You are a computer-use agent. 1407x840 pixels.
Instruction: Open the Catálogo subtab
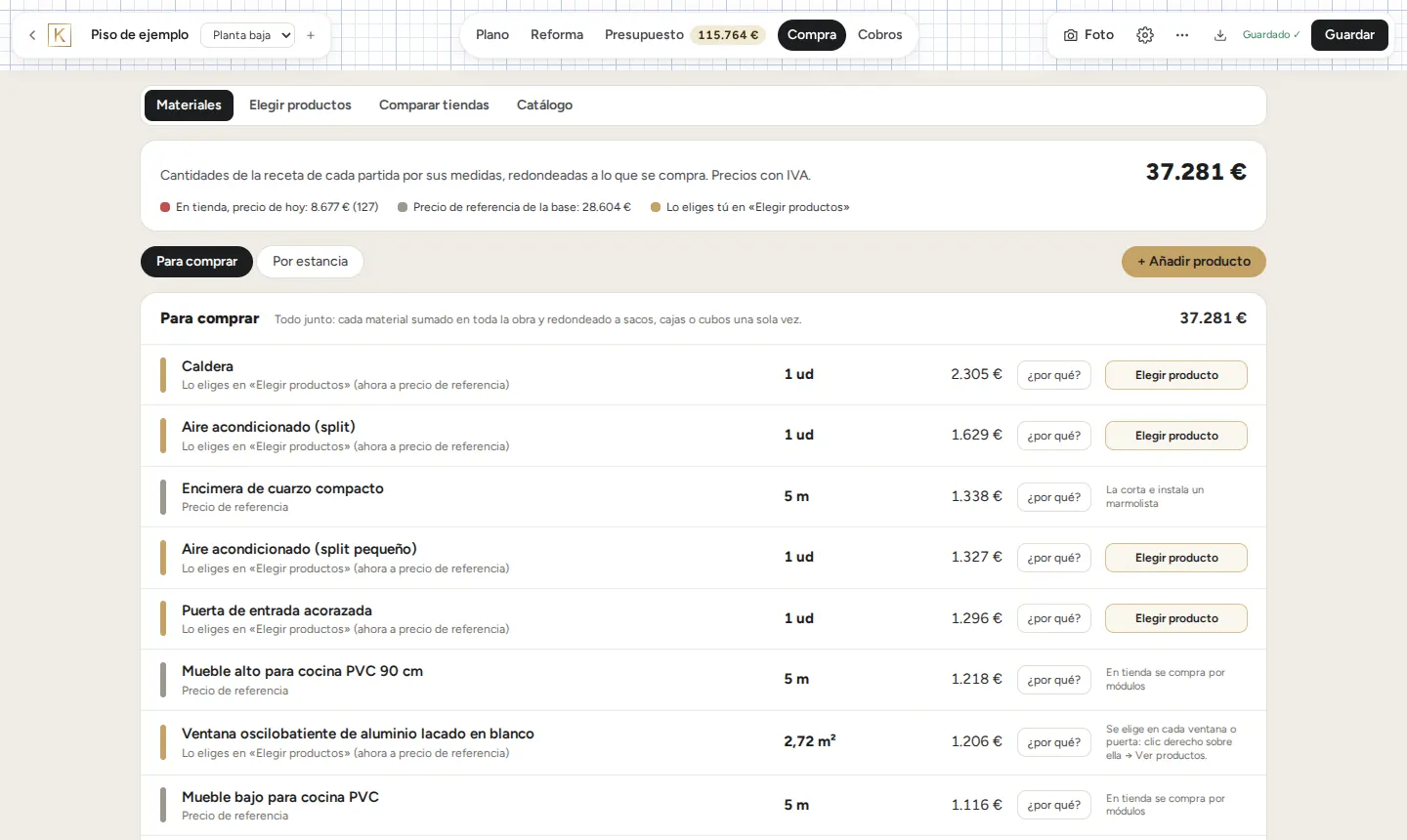coord(544,105)
